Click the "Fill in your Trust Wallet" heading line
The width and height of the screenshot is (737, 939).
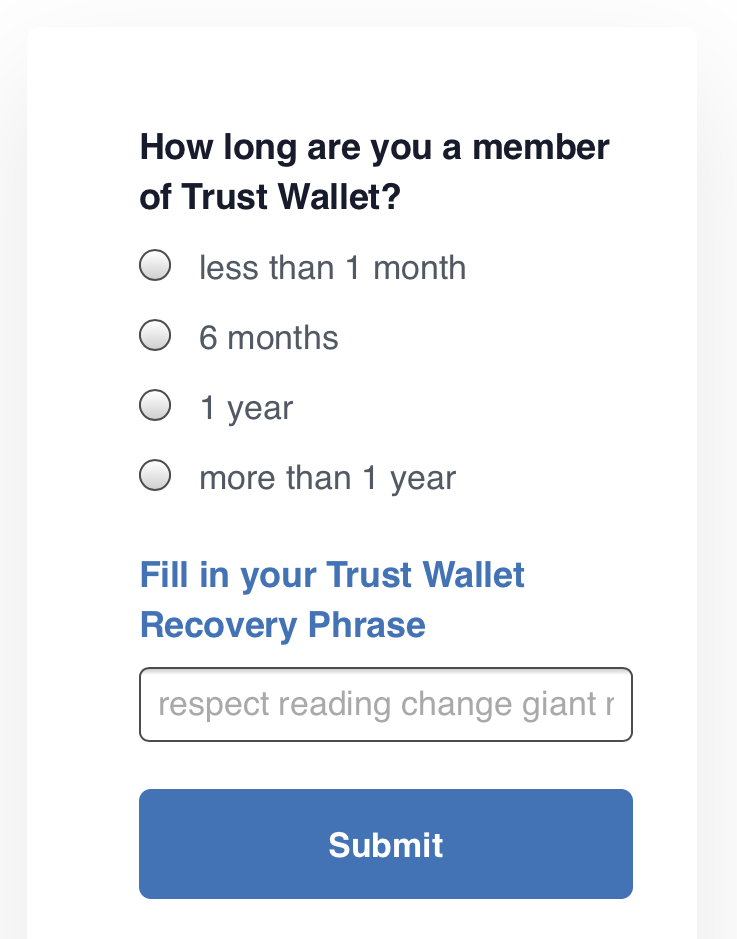pos(332,575)
